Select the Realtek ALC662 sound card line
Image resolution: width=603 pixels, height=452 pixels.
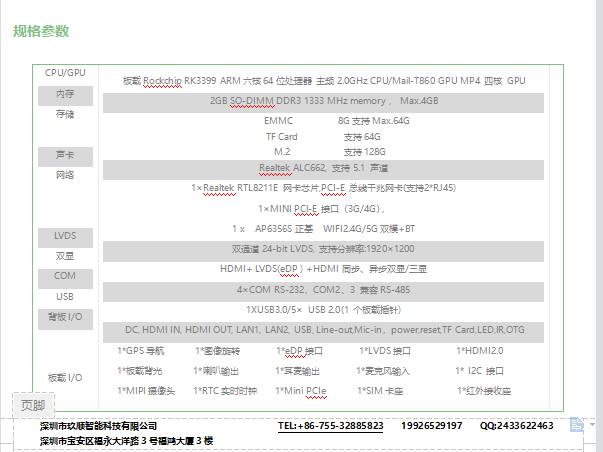click(x=323, y=168)
